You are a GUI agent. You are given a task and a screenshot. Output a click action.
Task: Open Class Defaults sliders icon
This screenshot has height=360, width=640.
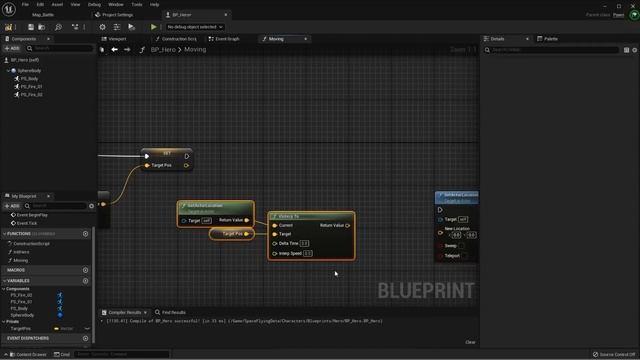point(117,27)
